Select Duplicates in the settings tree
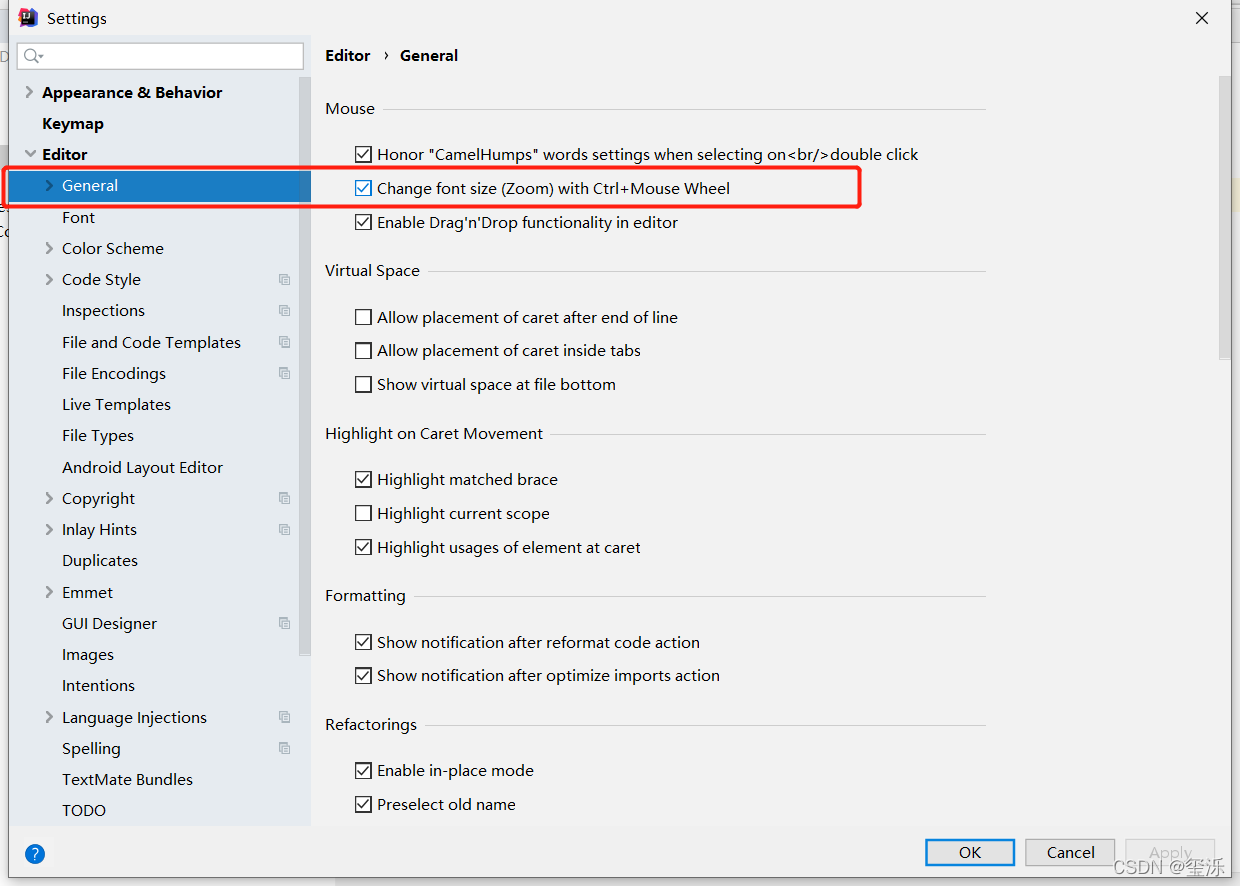 [100, 560]
